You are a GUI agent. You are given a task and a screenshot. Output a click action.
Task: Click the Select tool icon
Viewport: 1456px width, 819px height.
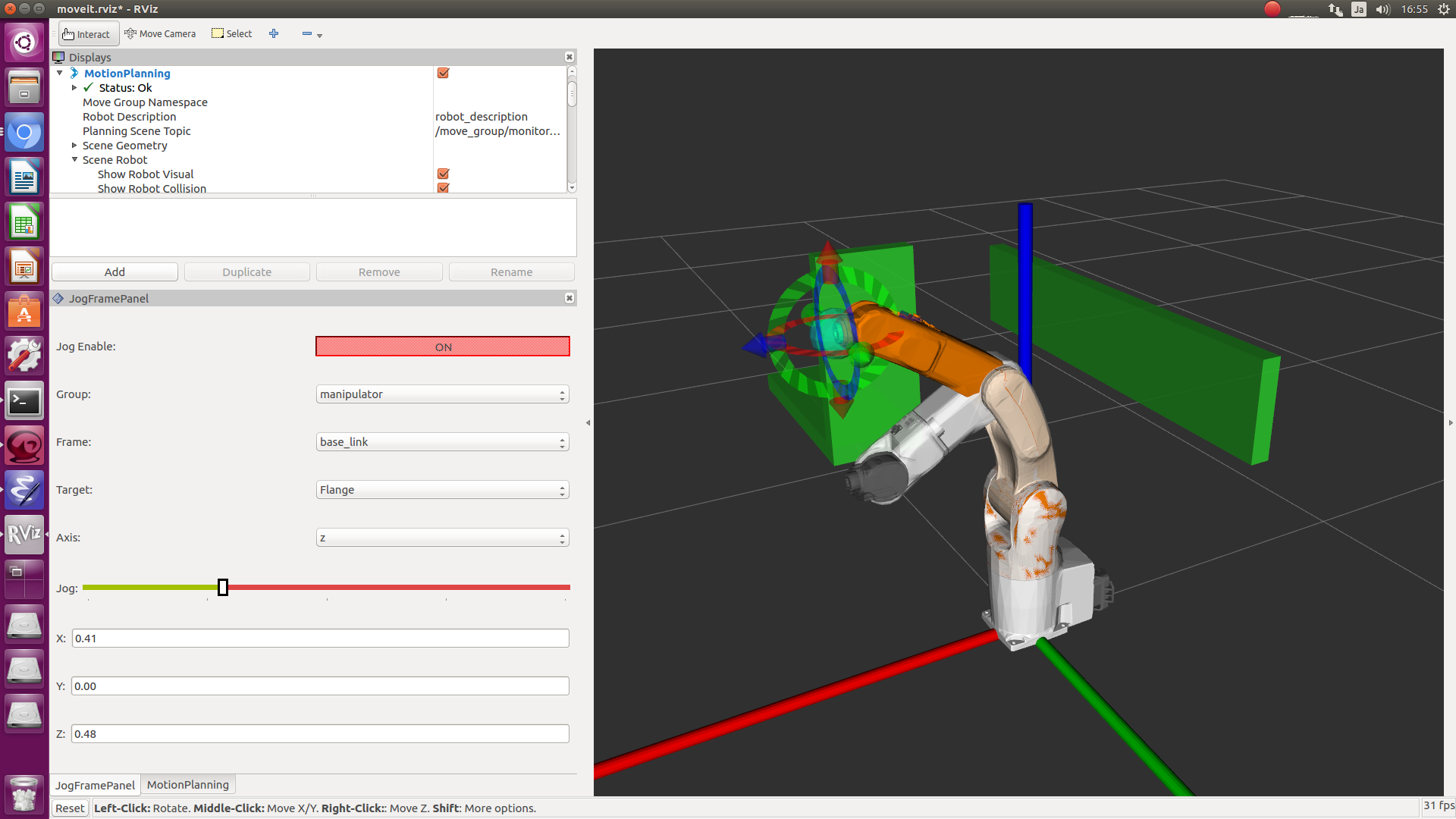216,33
